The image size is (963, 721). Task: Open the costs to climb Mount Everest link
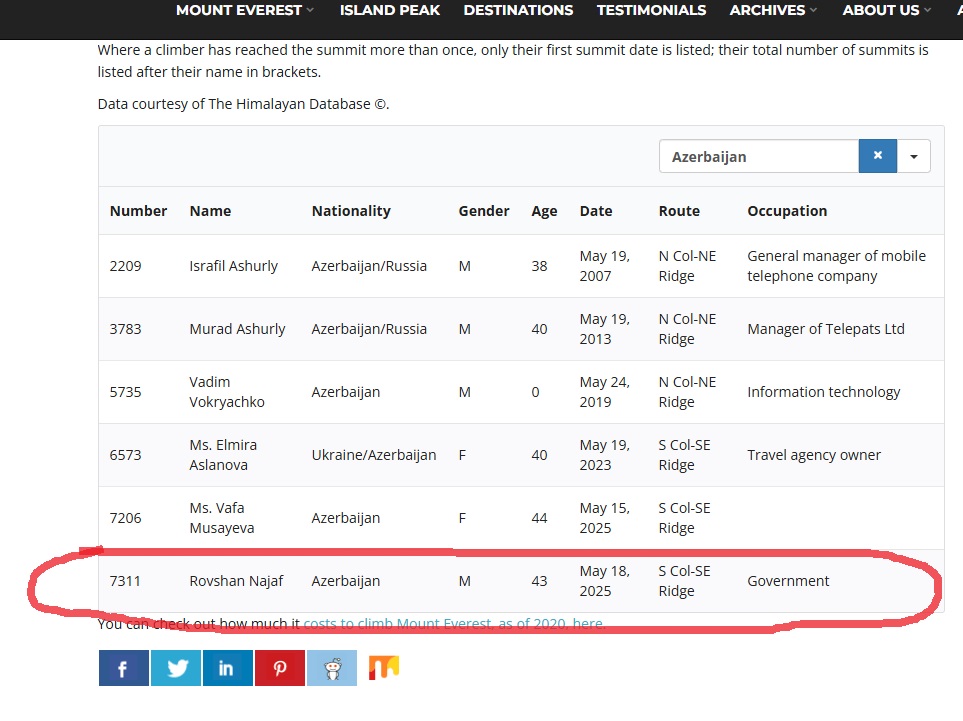click(x=454, y=623)
